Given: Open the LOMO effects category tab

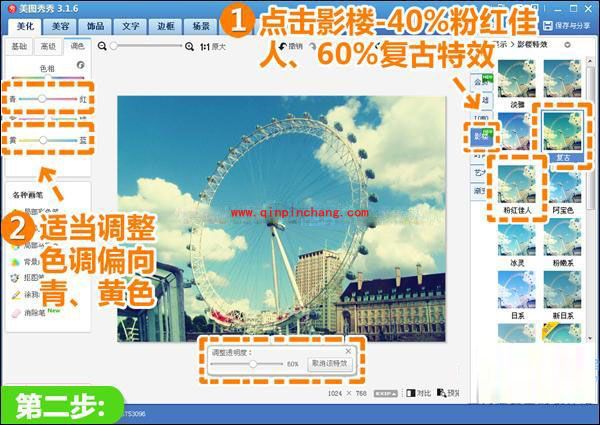Looking at the screenshot, I should [x=482, y=118].
